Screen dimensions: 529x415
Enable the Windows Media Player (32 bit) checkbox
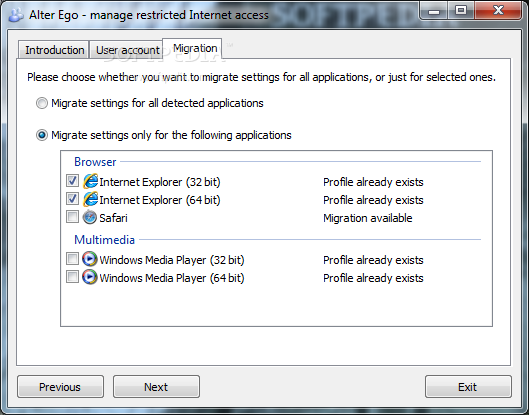click(x=72, y=259)
